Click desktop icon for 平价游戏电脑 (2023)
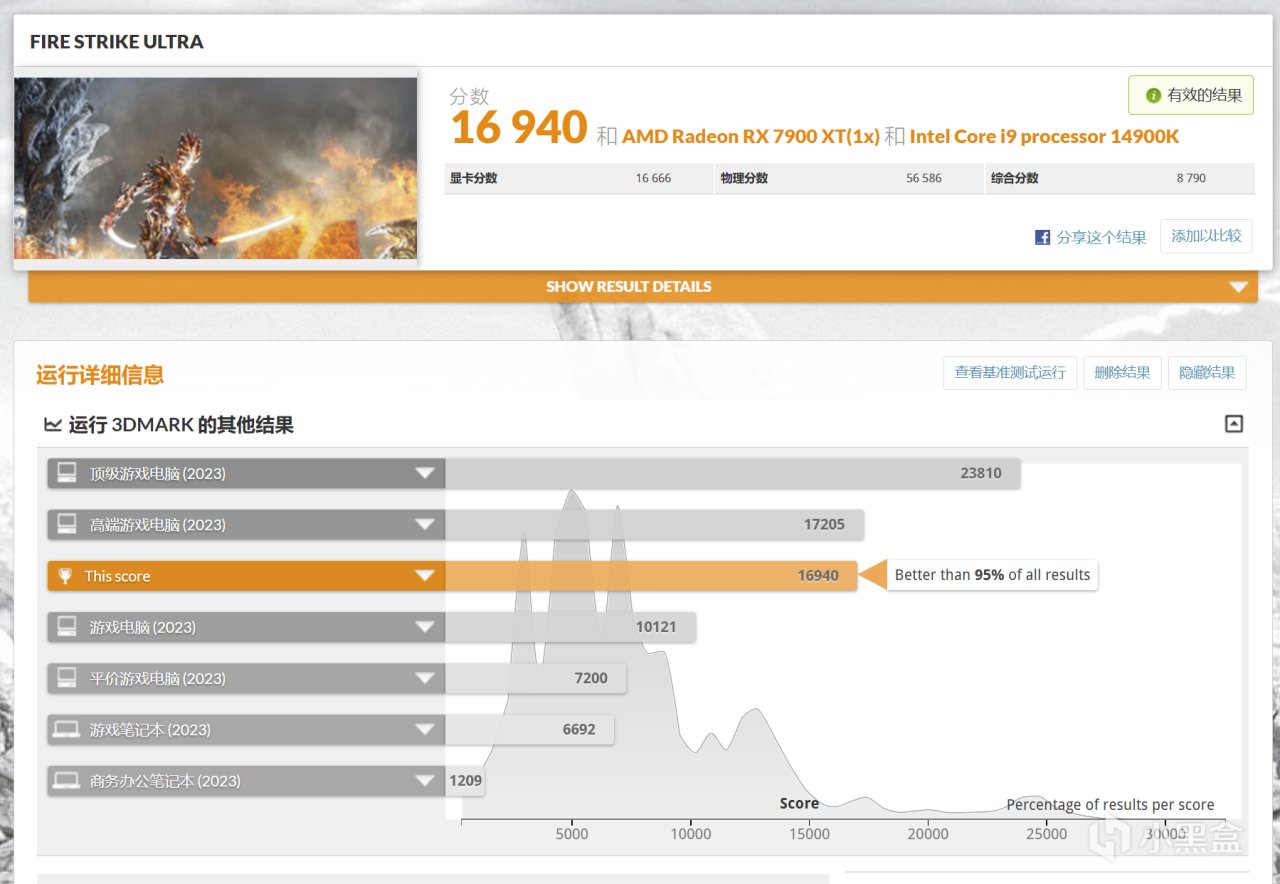Viewport: 1280px width, 884px height. 67,678
